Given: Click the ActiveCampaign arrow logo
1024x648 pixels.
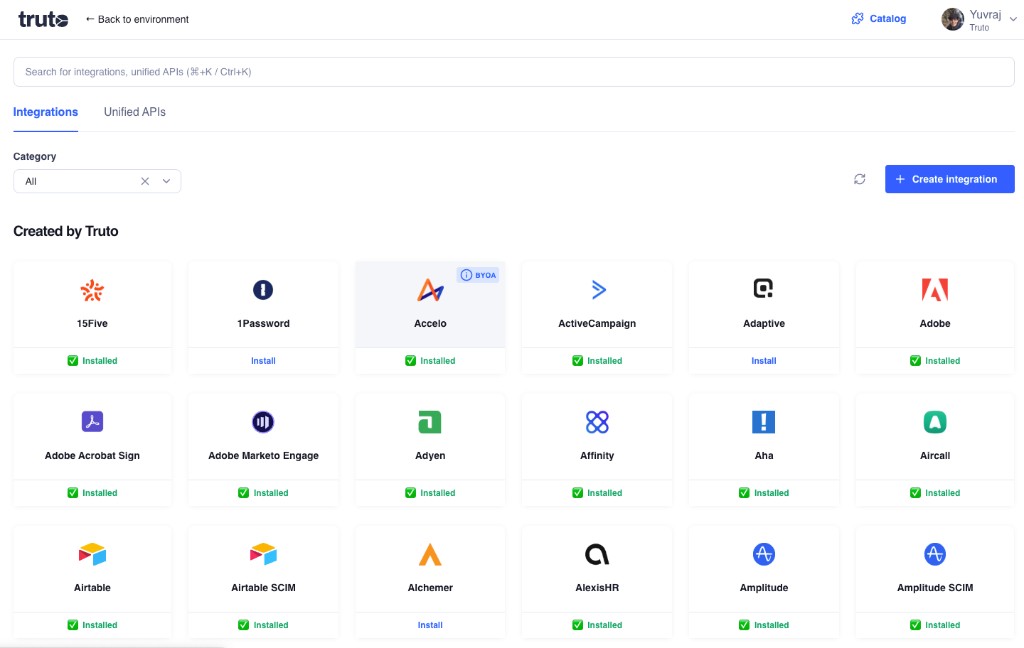Looking at the screenshot, I should [x=598, y=289].
